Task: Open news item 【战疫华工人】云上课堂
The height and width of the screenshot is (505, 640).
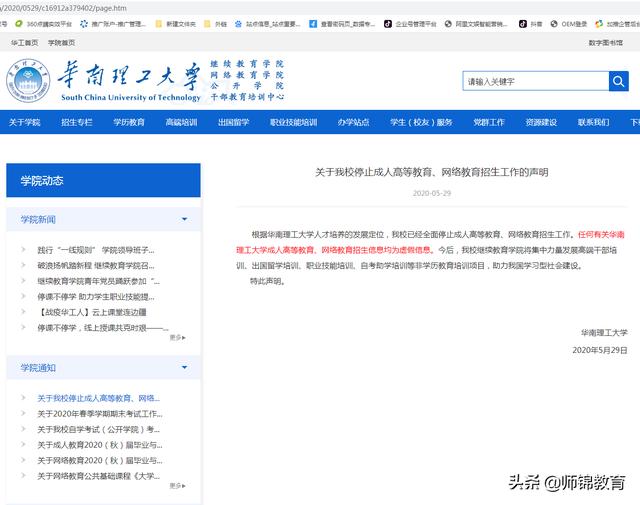Action: click(x=92, y=312)
